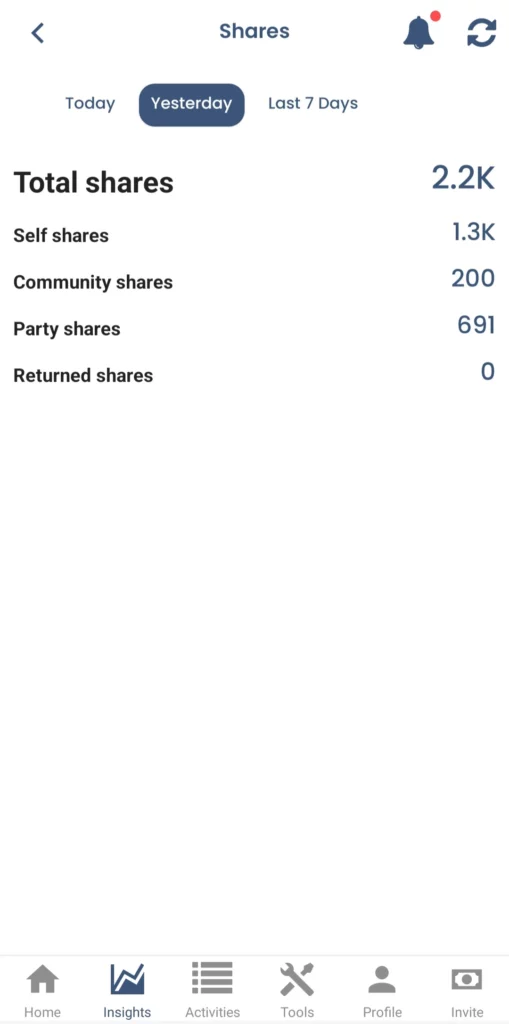Viewport: 509px width, 1024px height.
Task: Tap the Party shares value 691
Action: [476, 325]
